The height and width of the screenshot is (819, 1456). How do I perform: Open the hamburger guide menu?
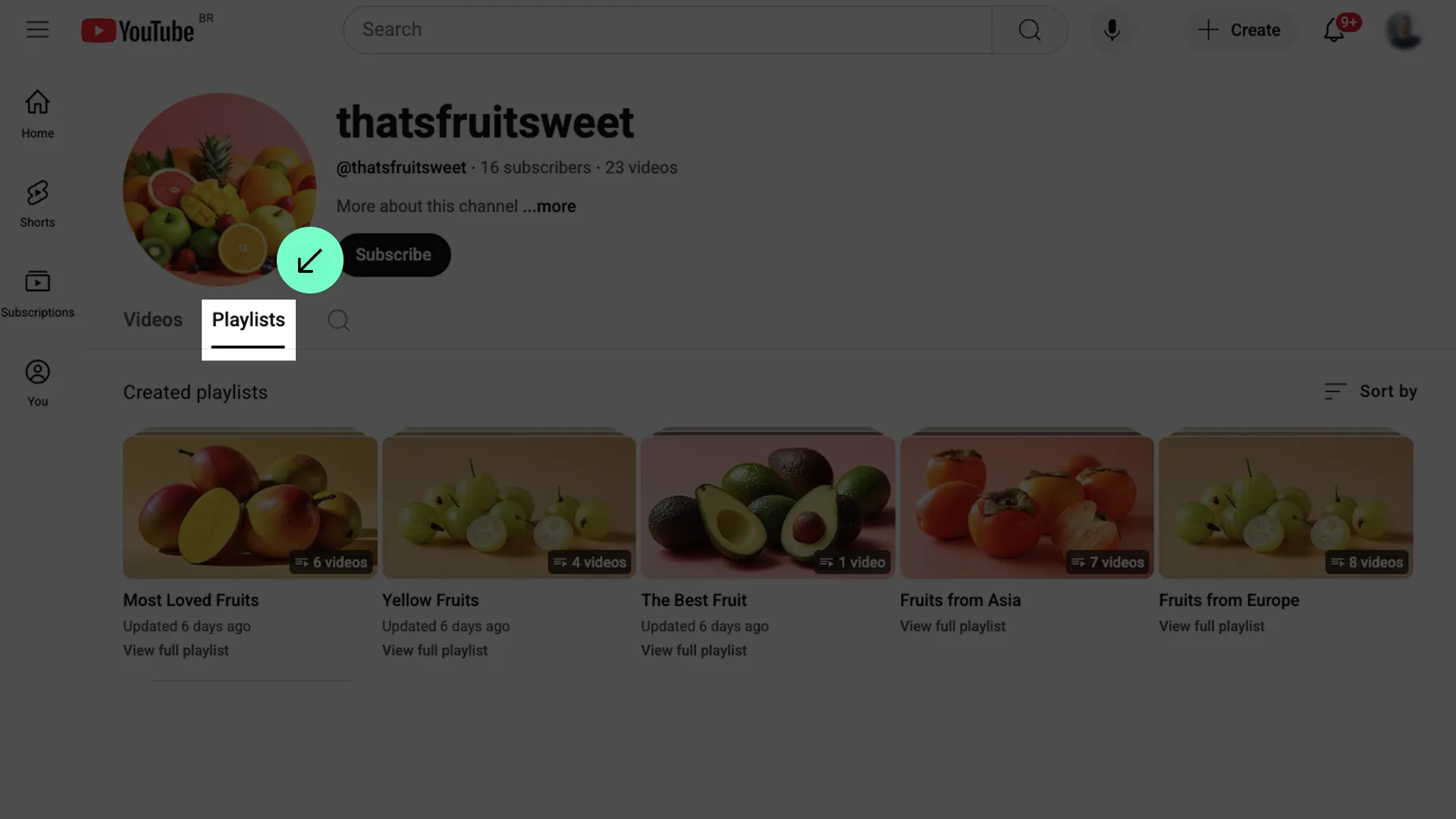[37, 30]
